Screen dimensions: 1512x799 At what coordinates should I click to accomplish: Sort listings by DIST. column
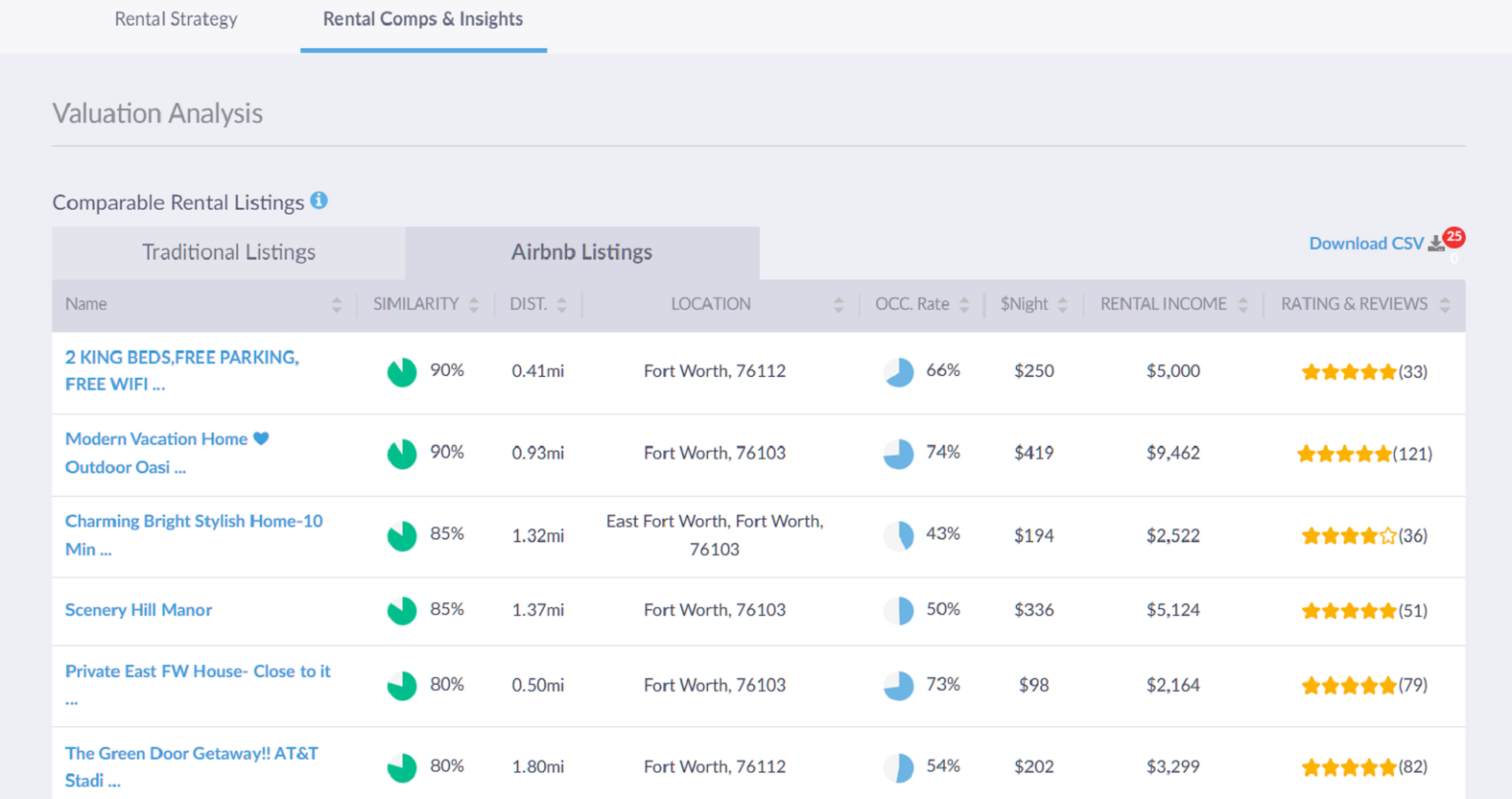tap(537, 305)
